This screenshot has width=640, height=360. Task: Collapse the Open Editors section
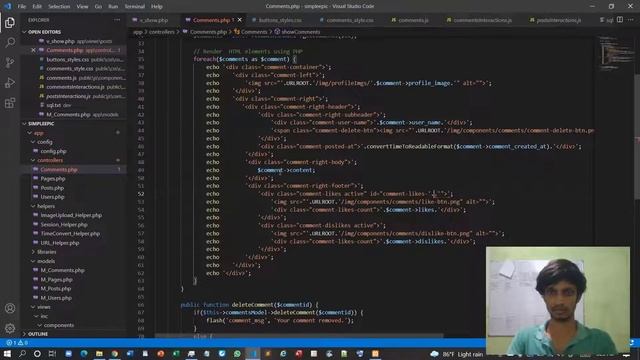[x=44, y=32]
